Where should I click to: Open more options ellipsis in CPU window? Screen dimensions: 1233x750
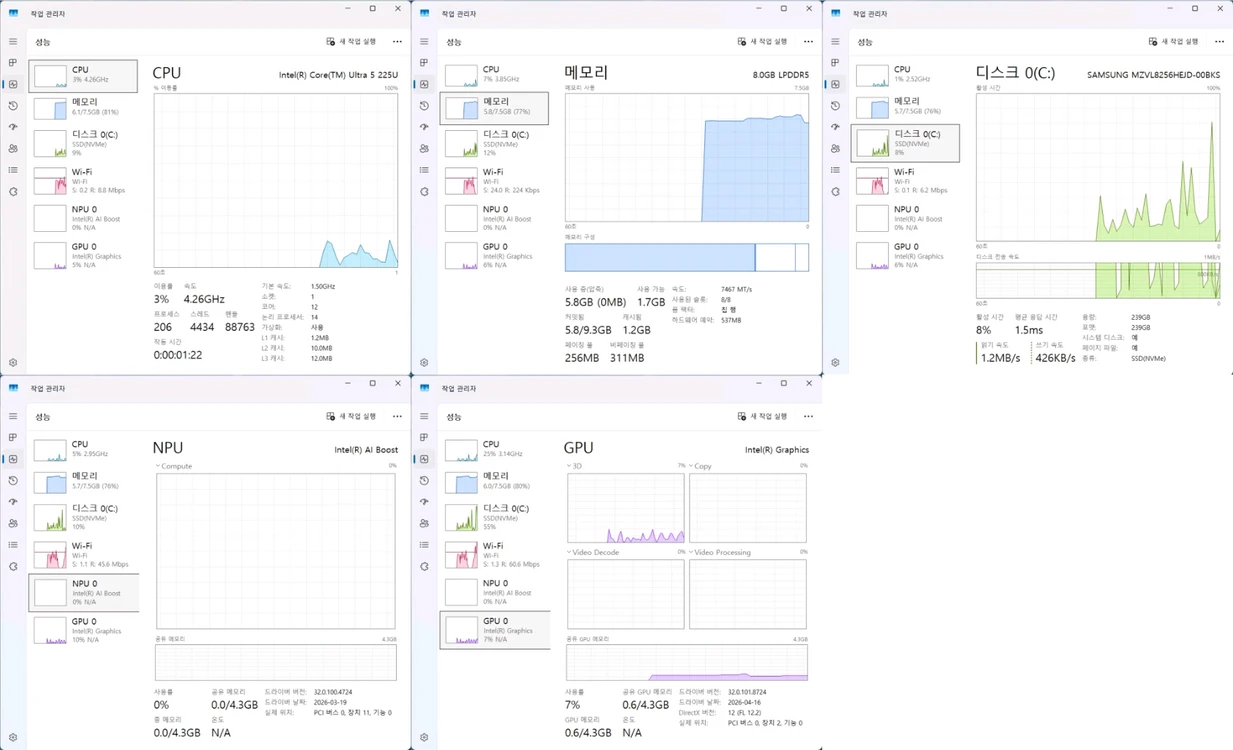(x=397, y=42)
